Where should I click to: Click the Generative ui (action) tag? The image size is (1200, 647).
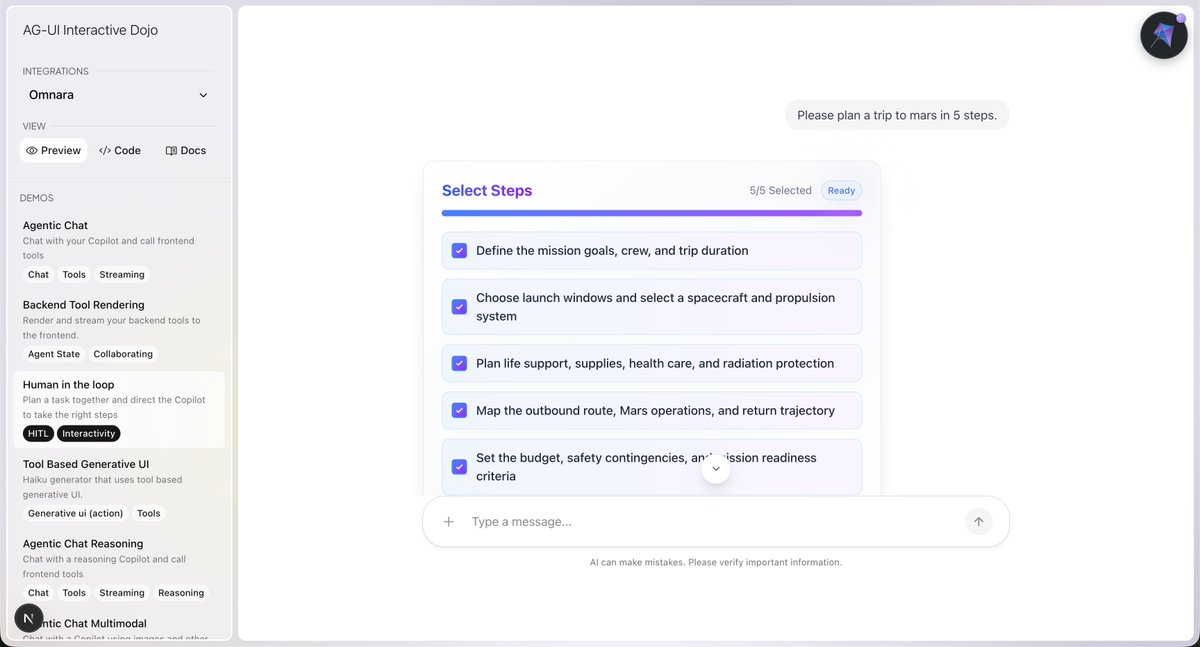[x=76, y=513]
